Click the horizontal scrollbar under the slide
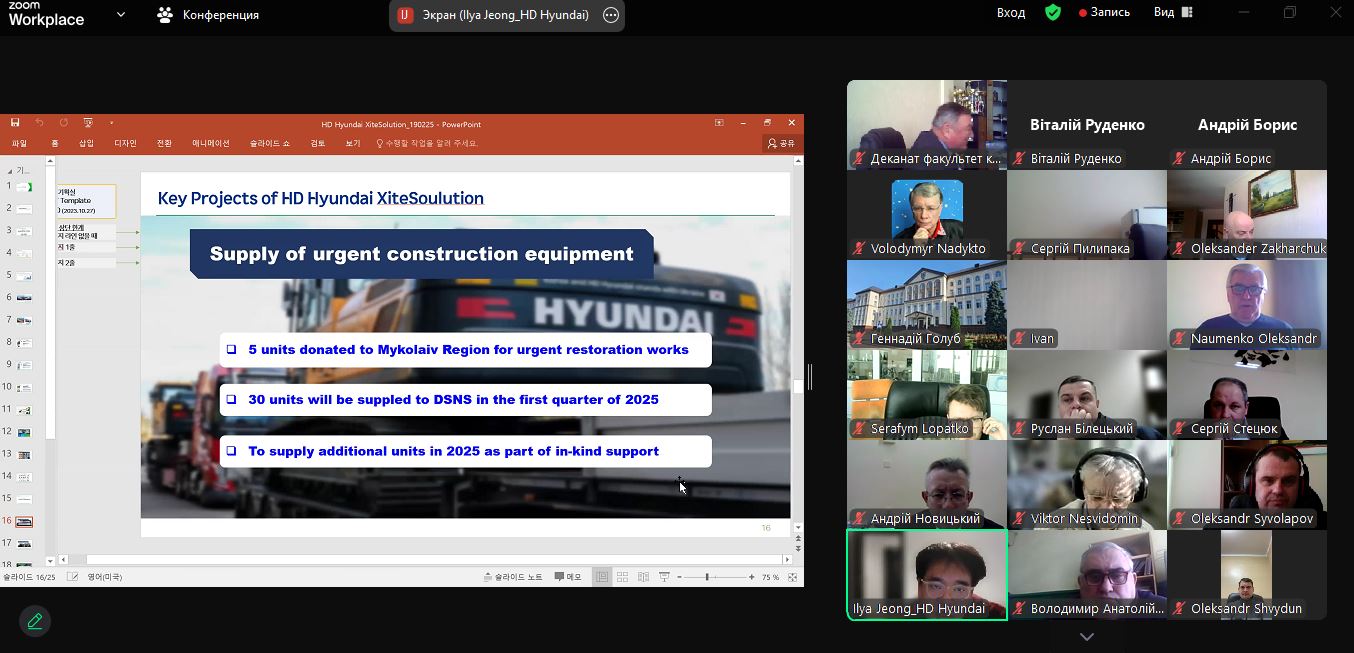This screenshot has height=653, width=1354. click(425, 560)
